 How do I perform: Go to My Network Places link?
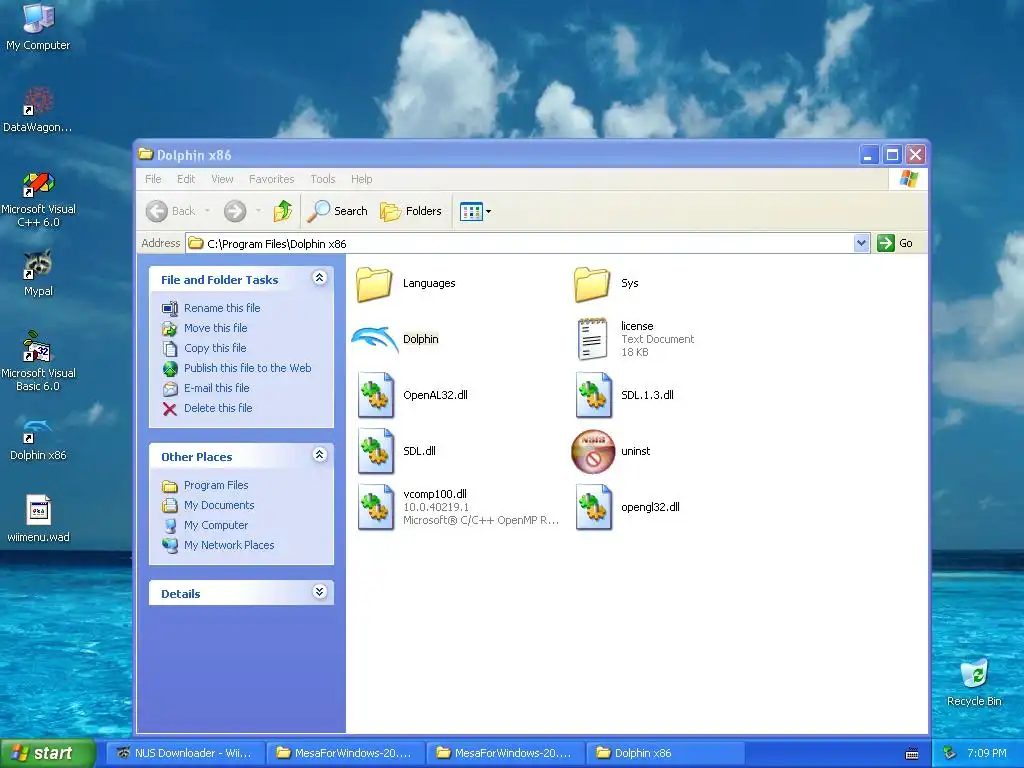229,545
